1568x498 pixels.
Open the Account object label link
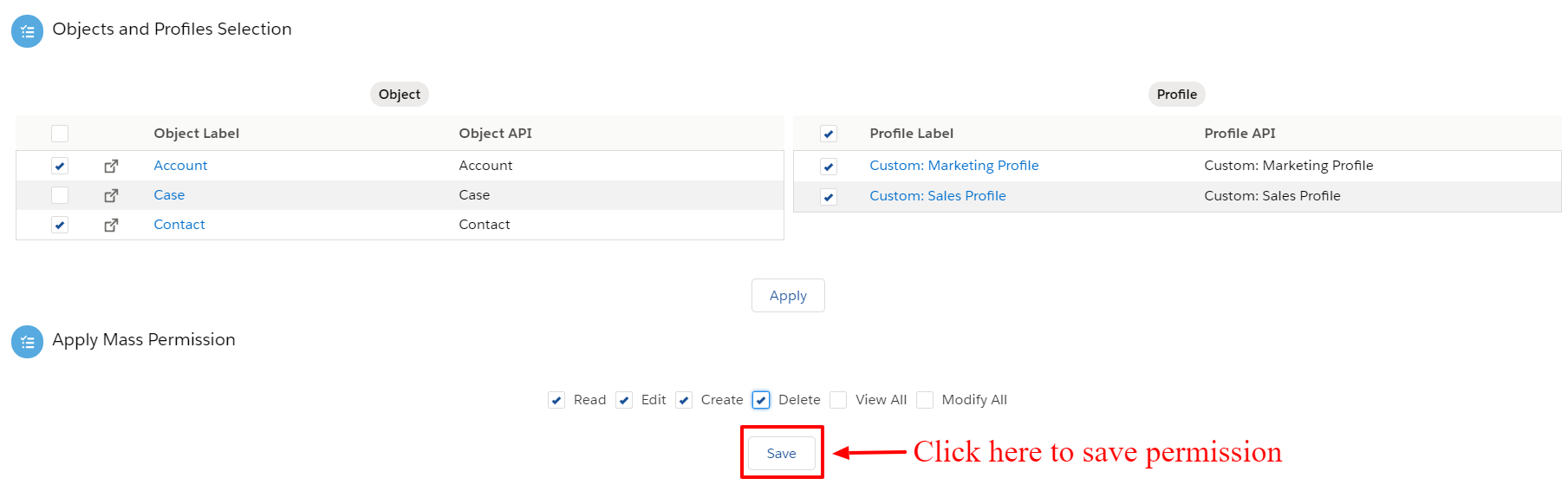pos(180,166)
